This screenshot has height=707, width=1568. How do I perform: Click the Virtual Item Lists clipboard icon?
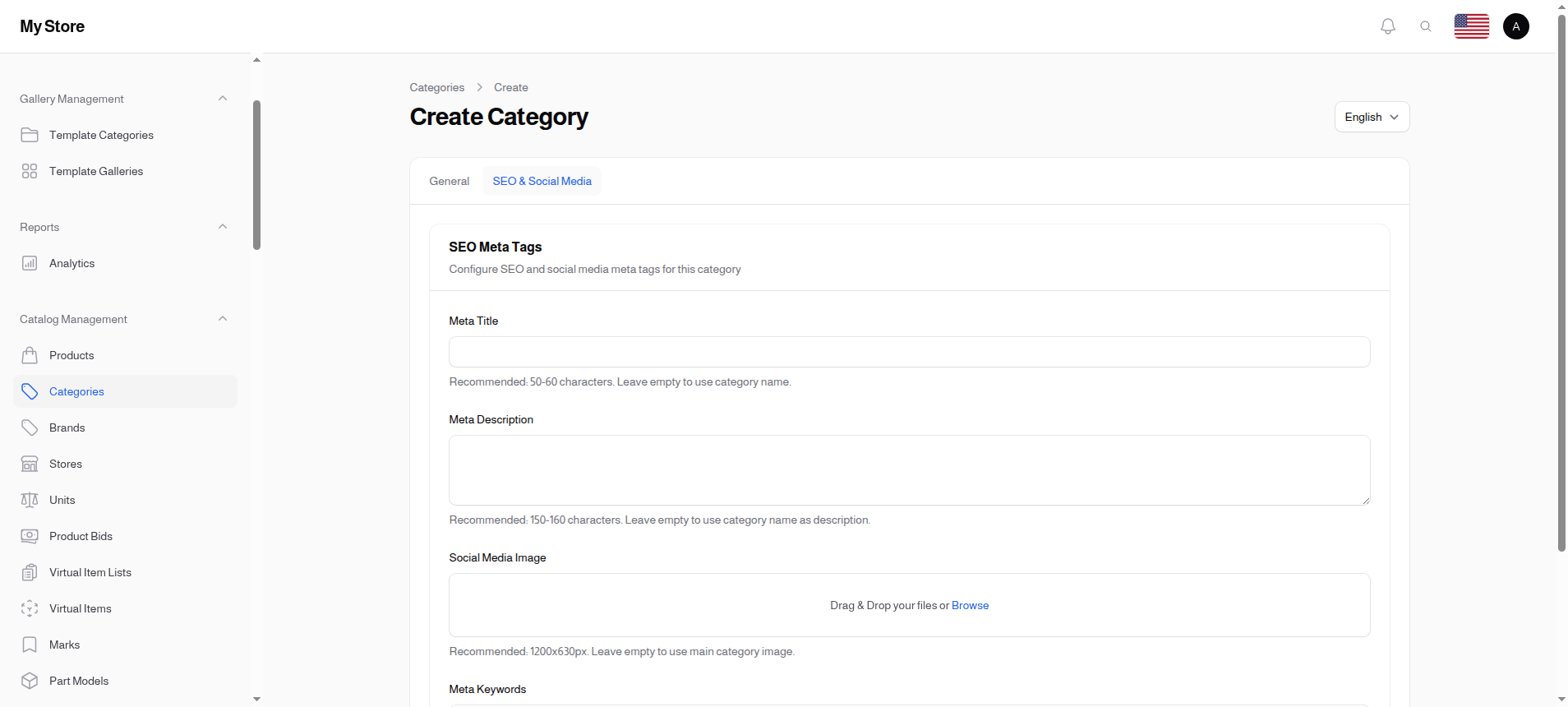[30, 572]
